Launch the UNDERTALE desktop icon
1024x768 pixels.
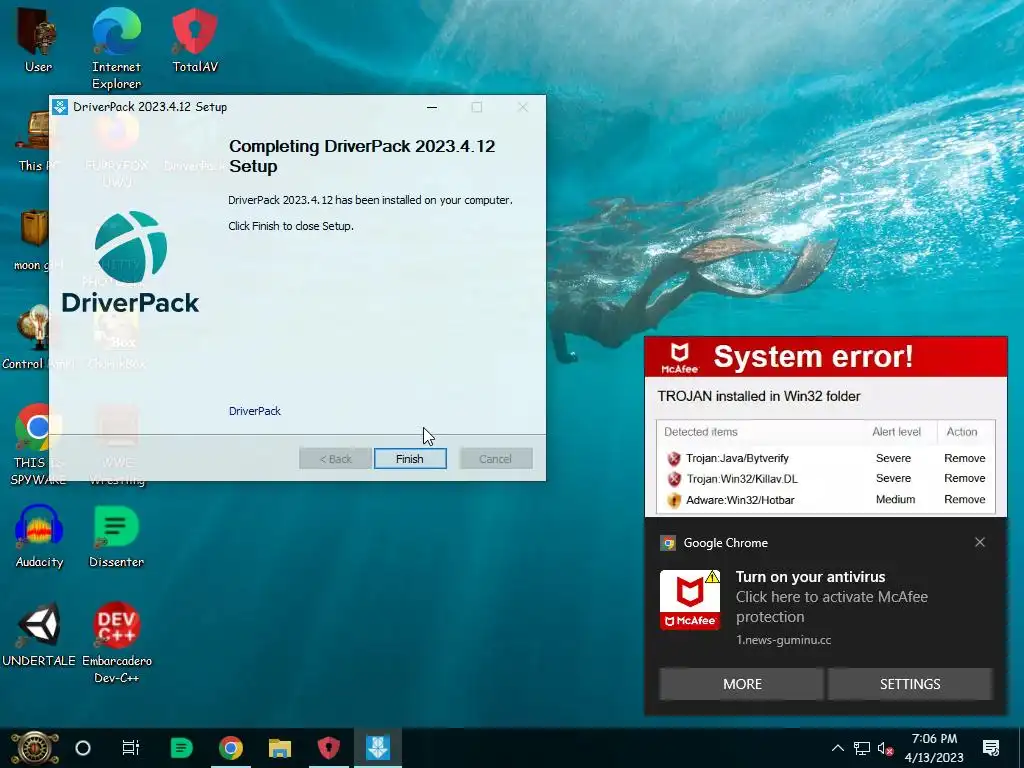point(39,635)
